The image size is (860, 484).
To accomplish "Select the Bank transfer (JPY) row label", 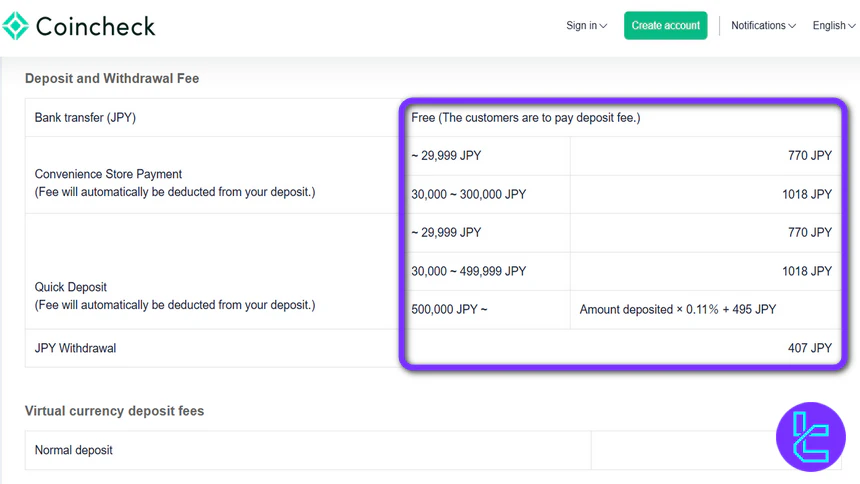I will coord(85,117).
